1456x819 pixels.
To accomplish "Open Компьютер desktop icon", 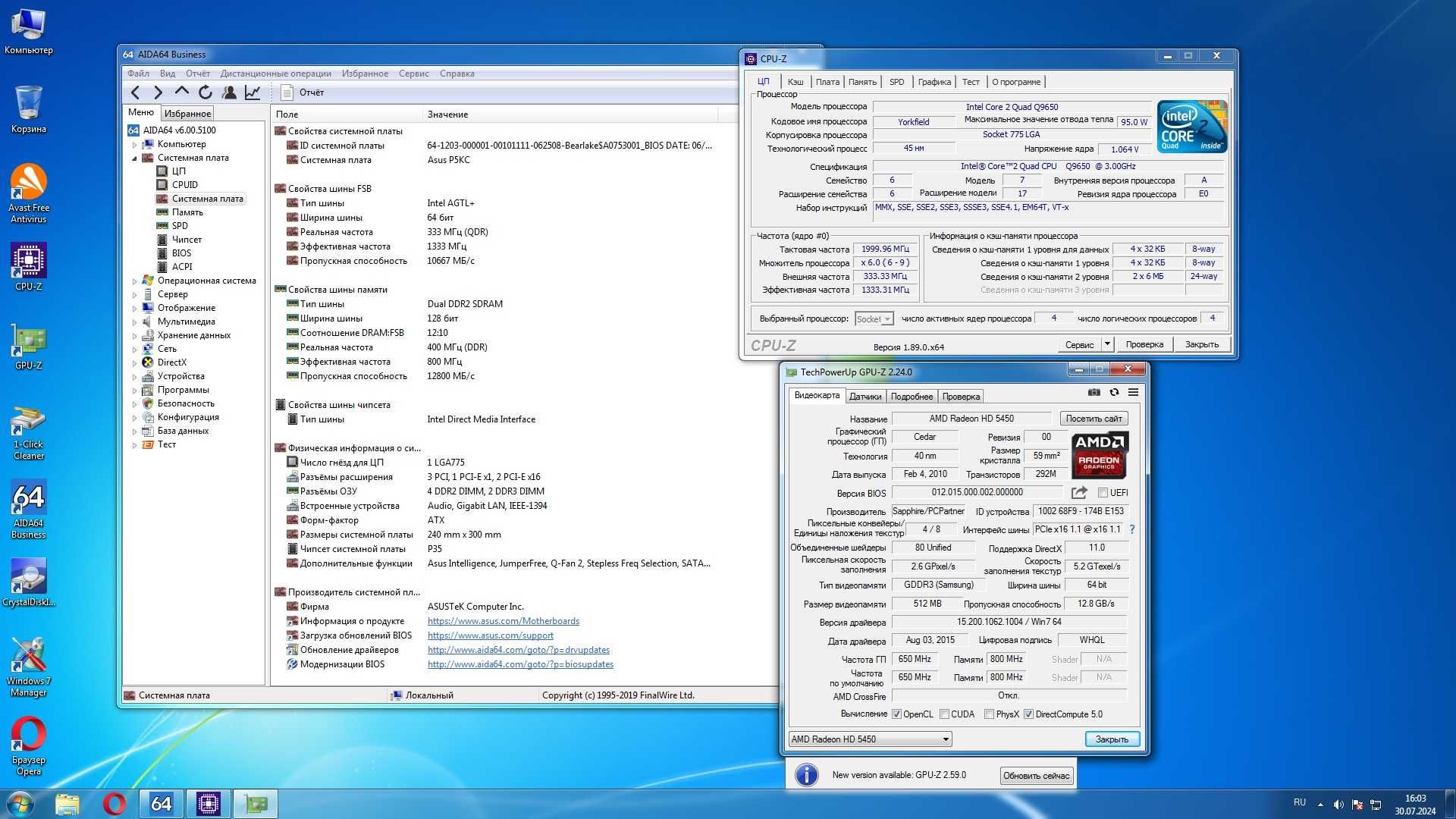I will 29,32.
